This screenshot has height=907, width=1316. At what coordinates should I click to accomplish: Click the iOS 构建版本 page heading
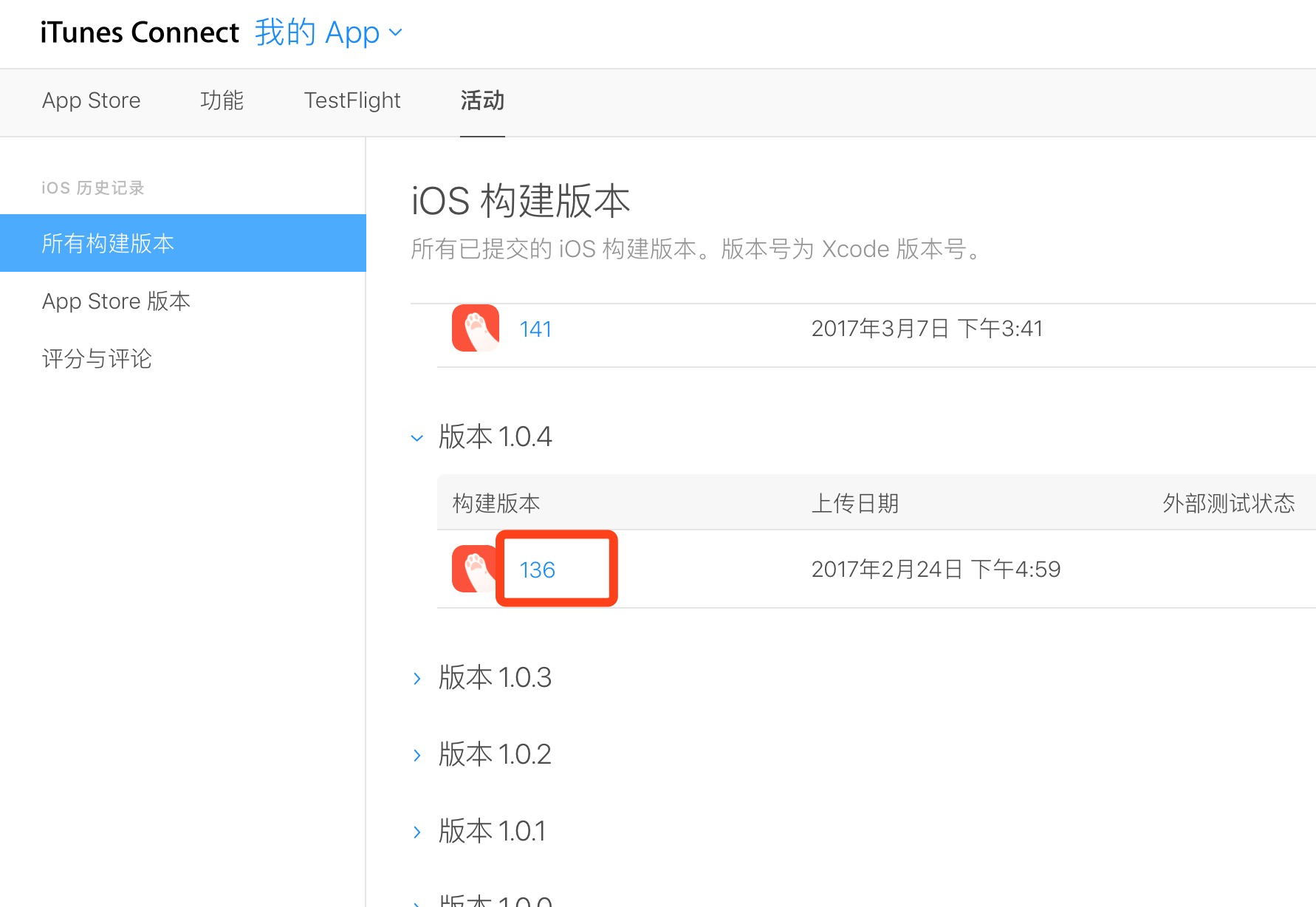point(521,201)
